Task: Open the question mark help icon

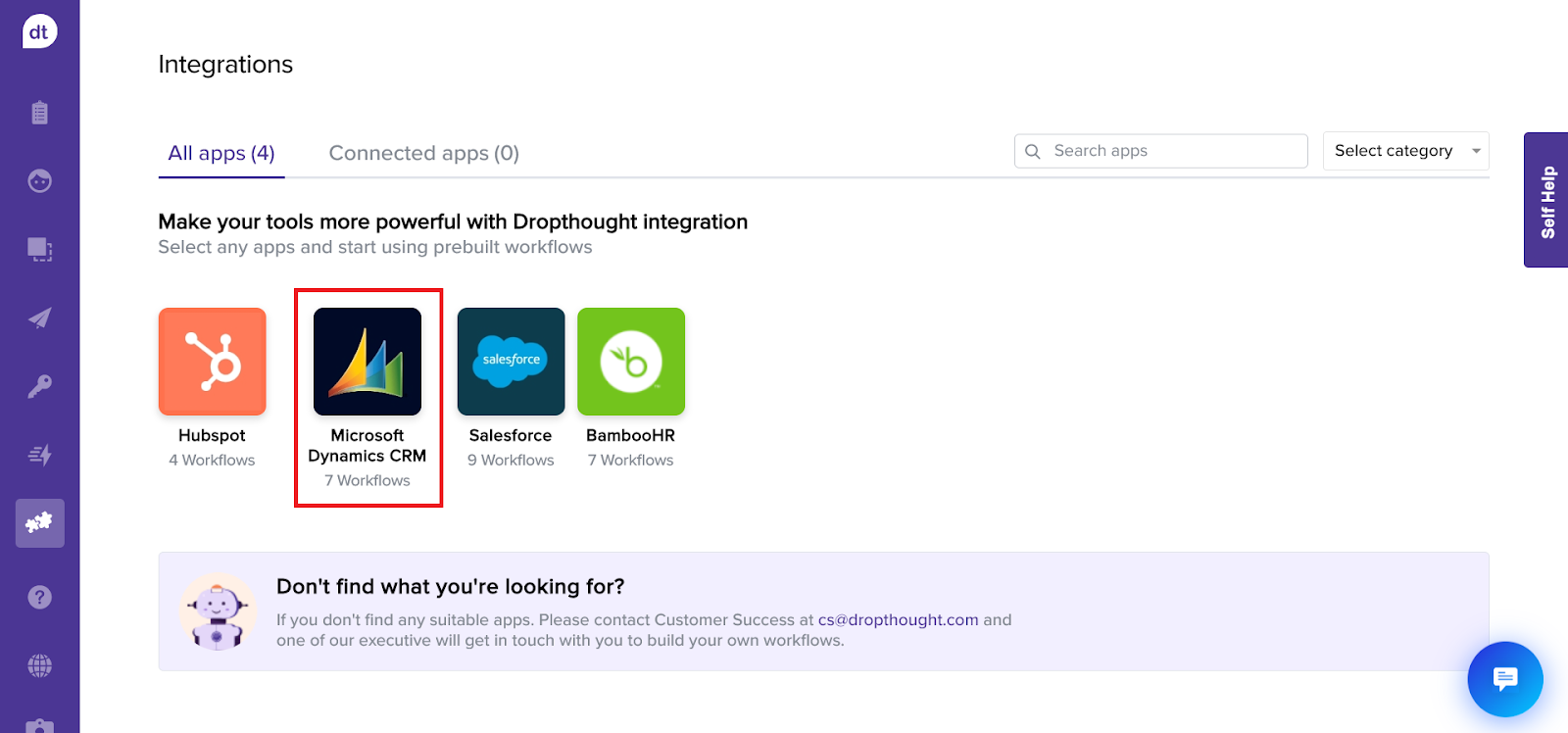Action: pyautogui.click(x=39, y=597)
